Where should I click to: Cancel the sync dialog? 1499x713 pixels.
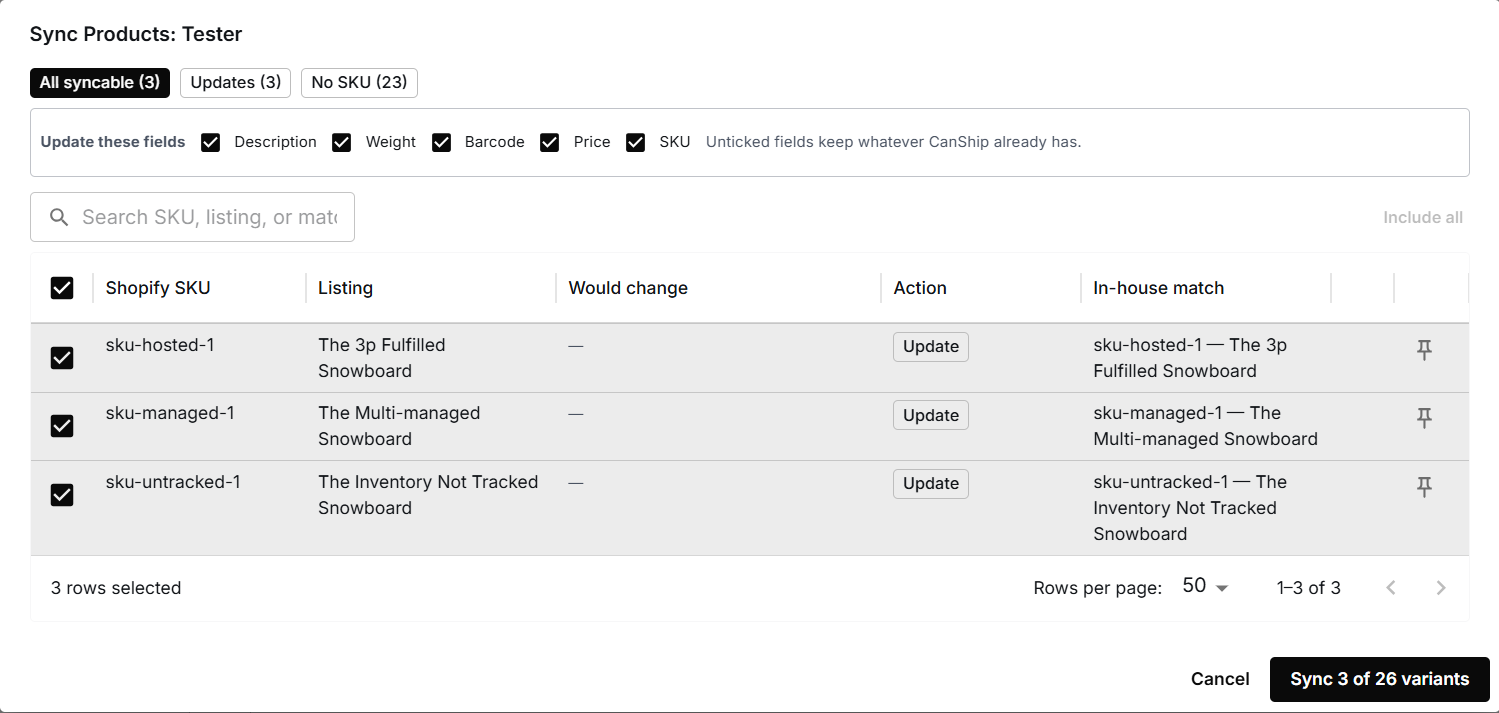pyautogui.click(x=1220, y=679)
